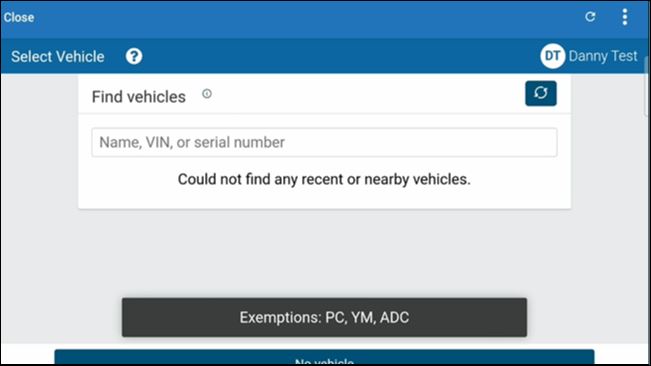Click the vertical scrollbar on the right edge
This screenshot has width=651, height=366.
coord(646,87)
